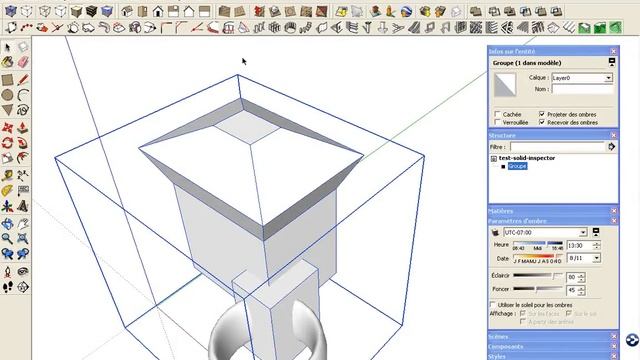The height and width of the screenshot is (360, 640).
Task: Adjust the Éclaircir light slider
Action: pos(538,276)
